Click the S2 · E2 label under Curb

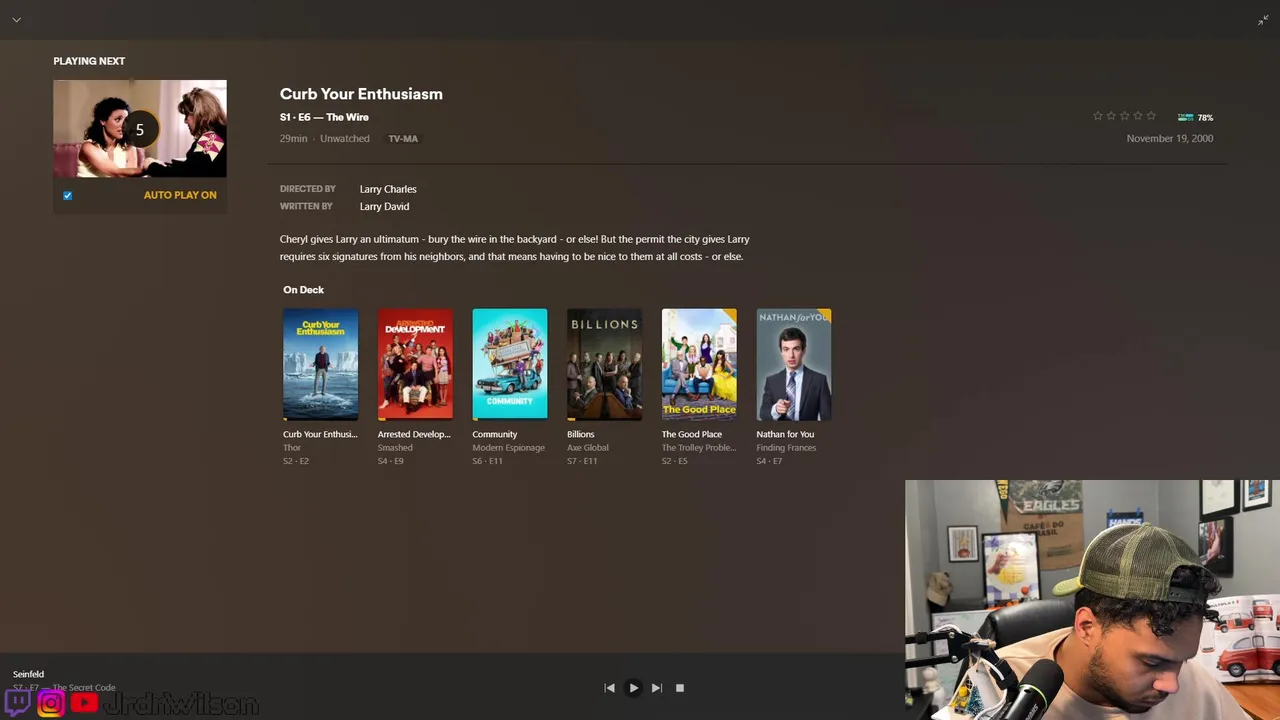[296, 461]
